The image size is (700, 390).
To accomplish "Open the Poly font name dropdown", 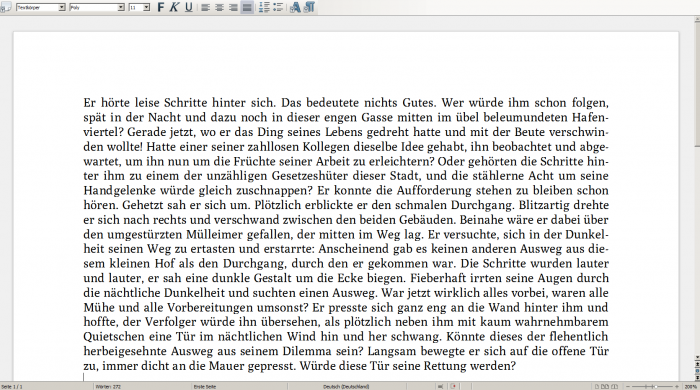I will (121, 8).
